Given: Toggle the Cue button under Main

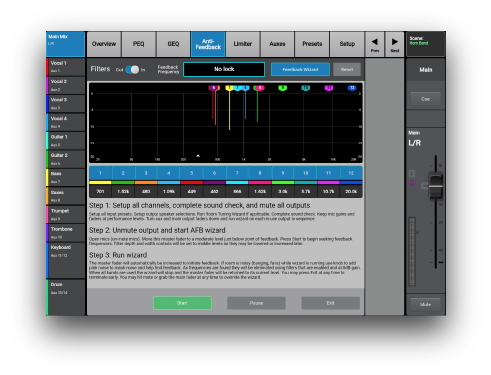Looking at the screenshot, I should 425,99.
